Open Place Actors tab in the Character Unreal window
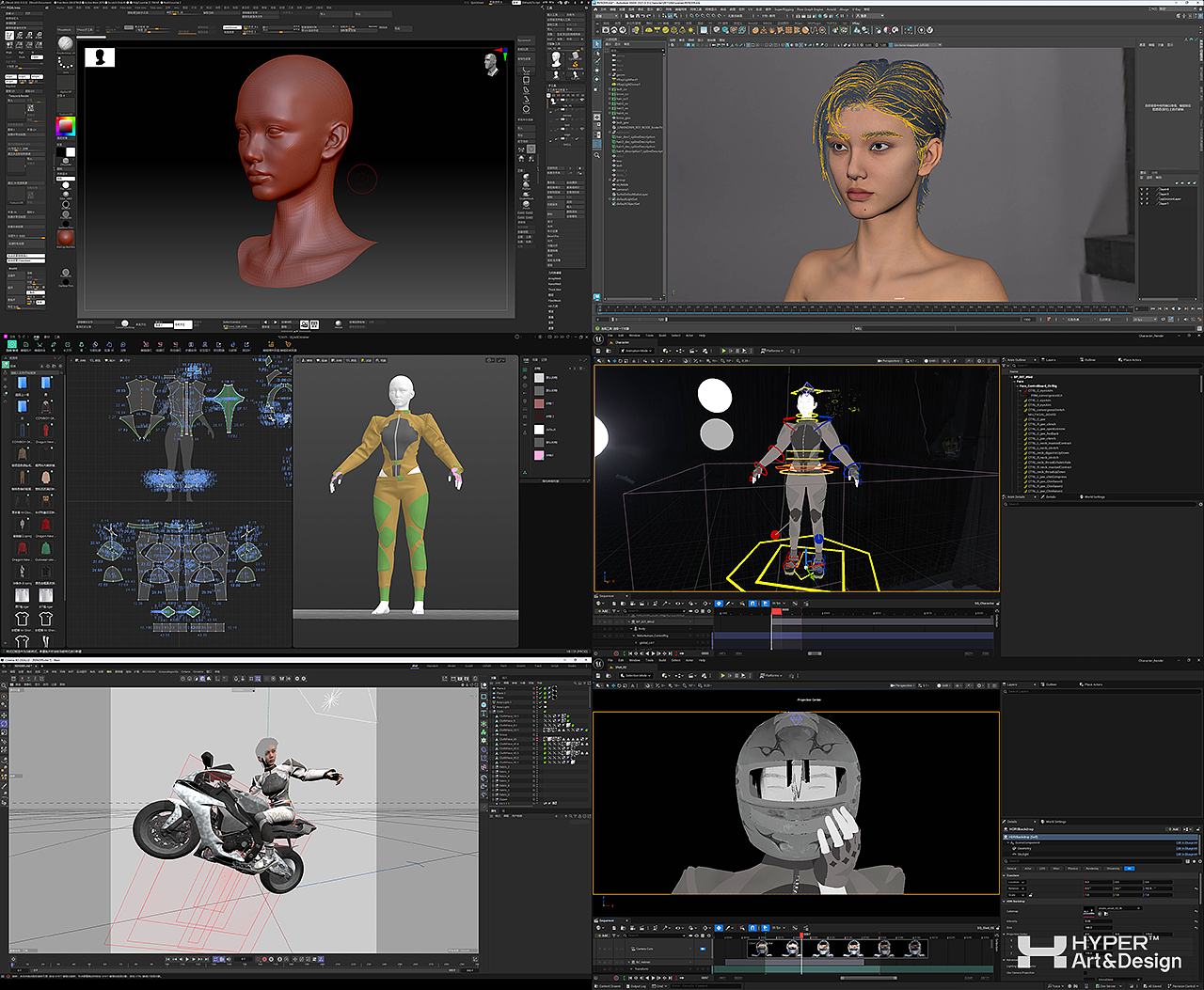 pyautogui.click(x=1130, y=360)
